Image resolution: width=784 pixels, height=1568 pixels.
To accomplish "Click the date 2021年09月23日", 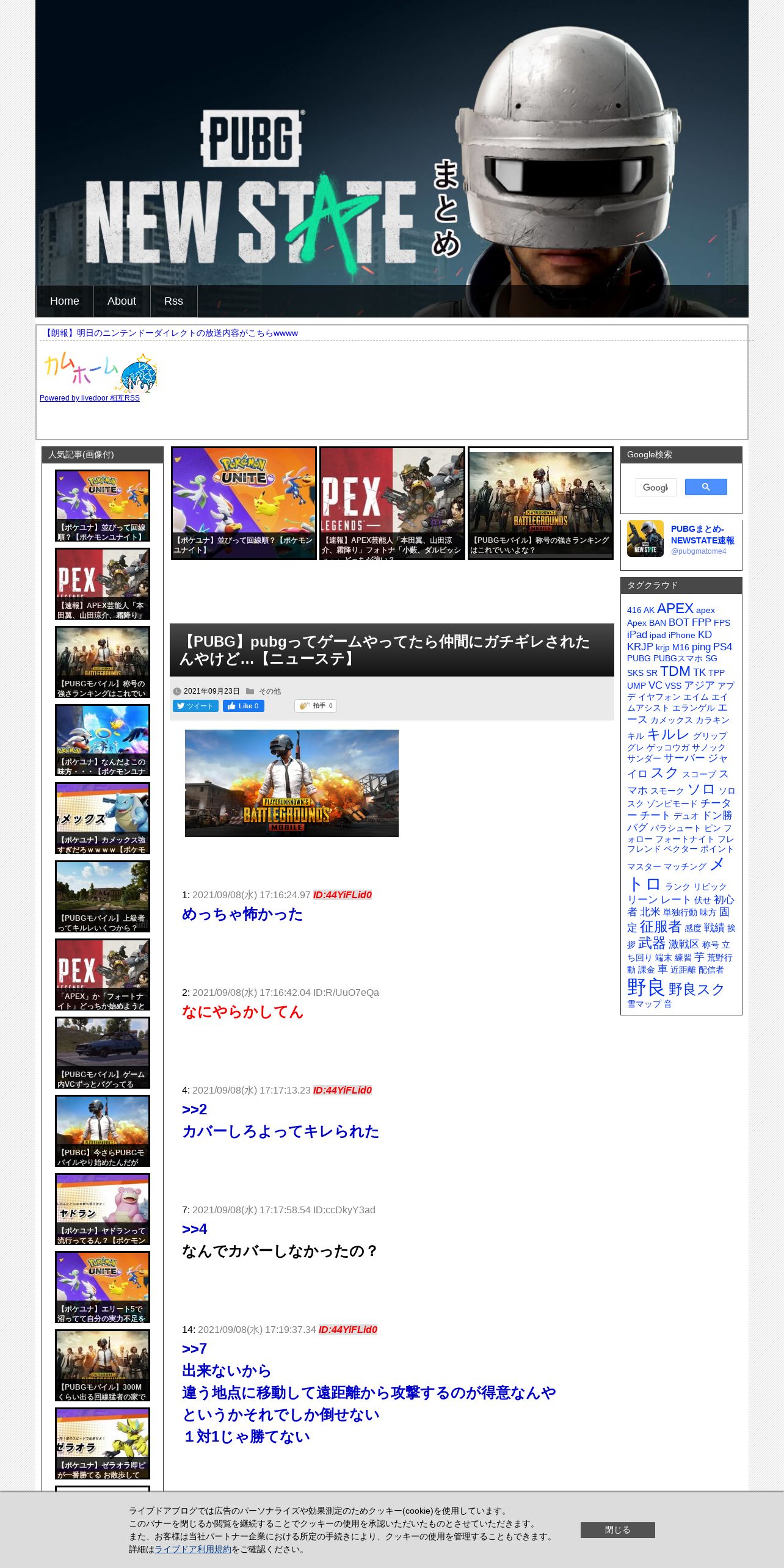I will point(212,691).
